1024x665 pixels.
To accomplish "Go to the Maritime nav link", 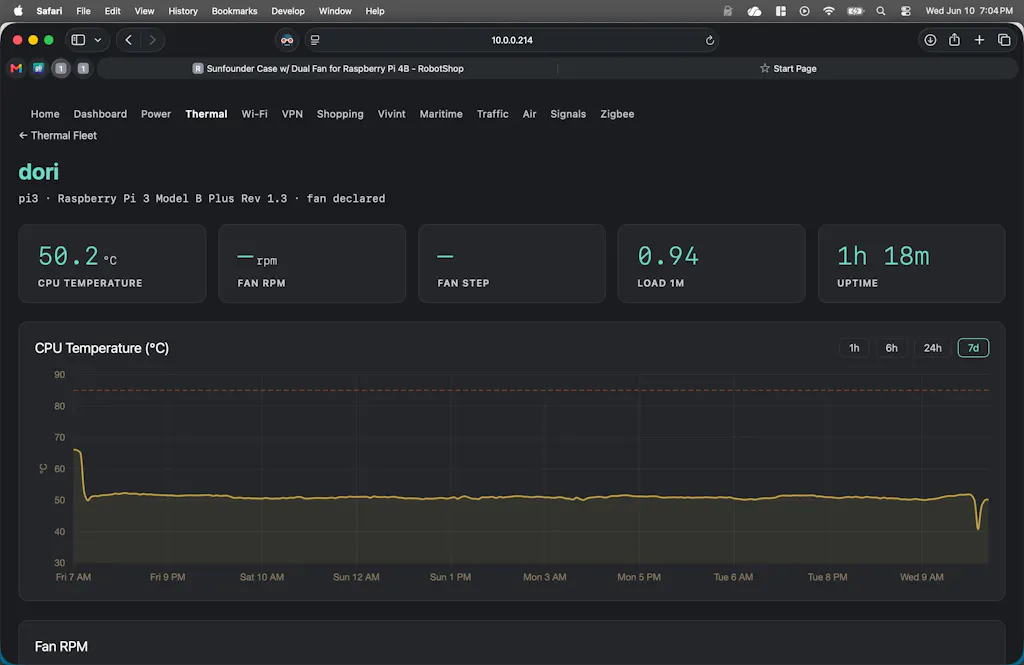I will [x=441, y=114].
